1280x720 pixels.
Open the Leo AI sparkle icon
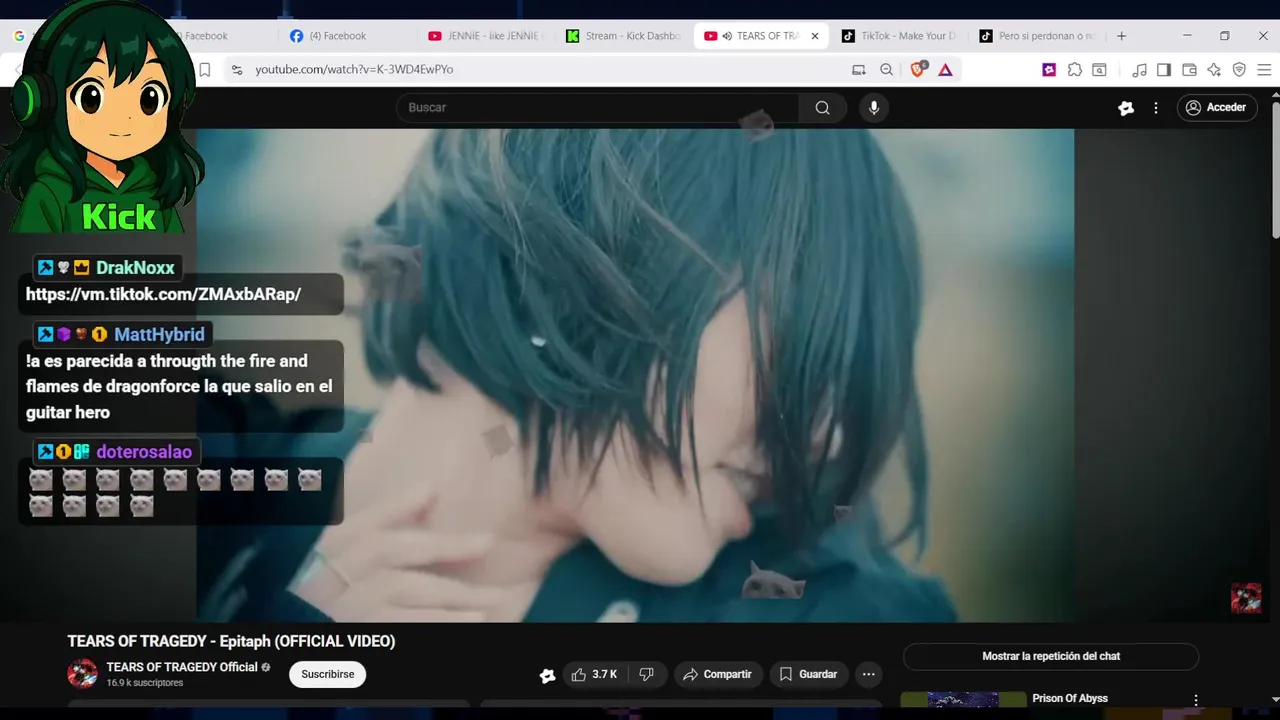(x=1214, y=69)
